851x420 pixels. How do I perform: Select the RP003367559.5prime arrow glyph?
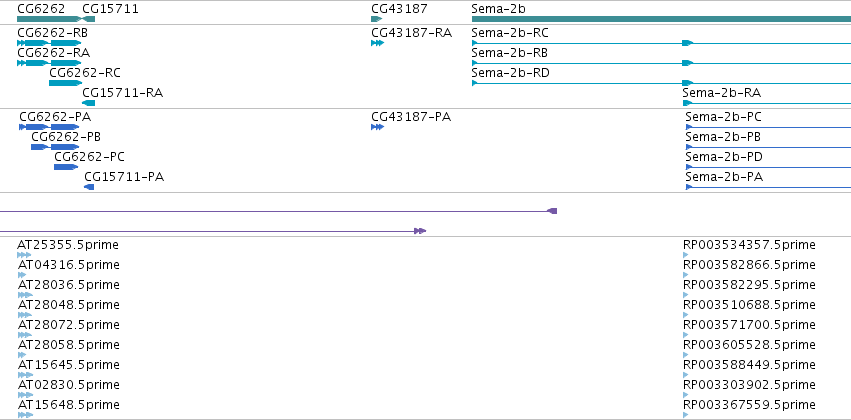pos(686,415)
